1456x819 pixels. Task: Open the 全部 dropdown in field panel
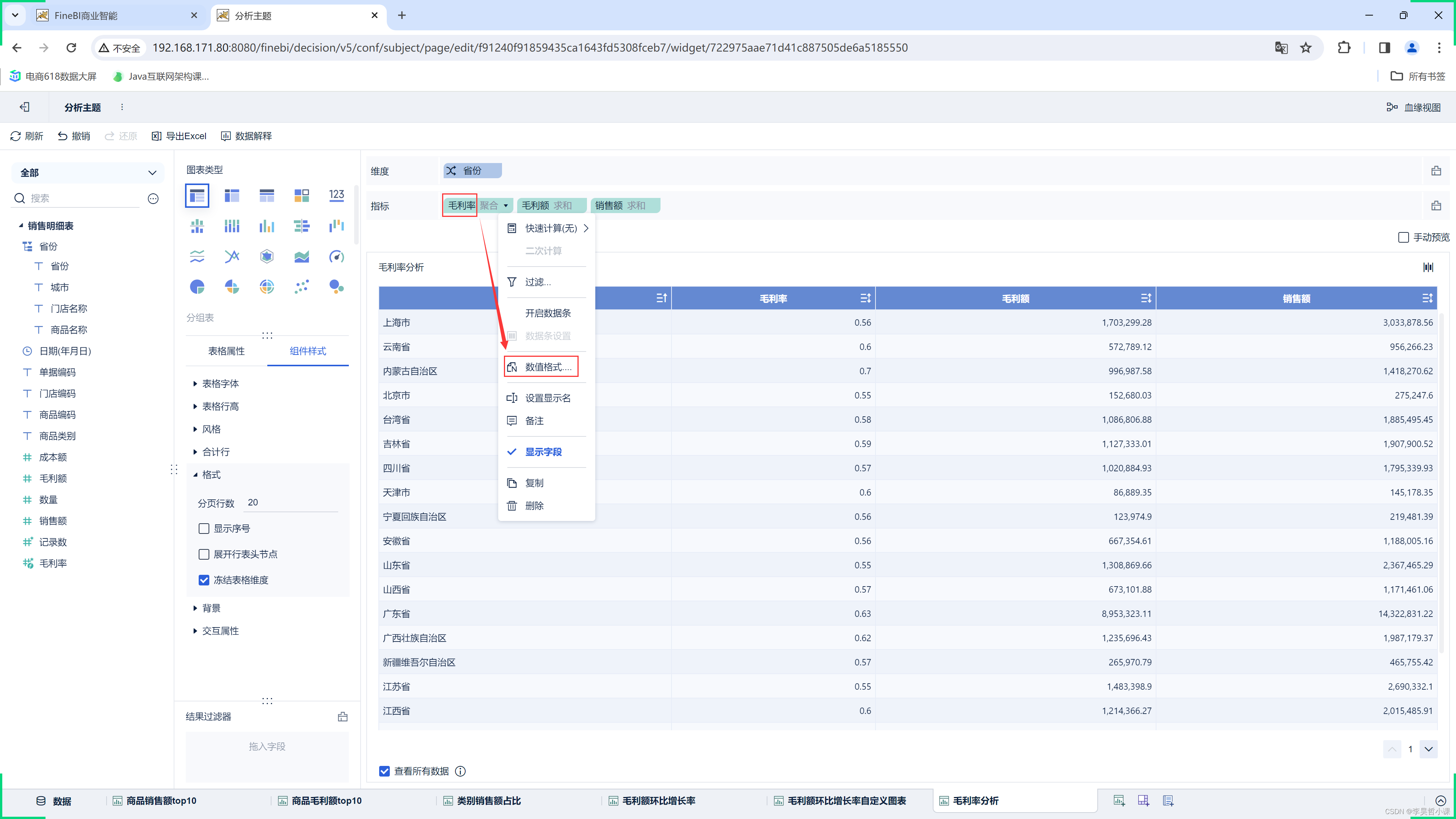click(88, 173)
